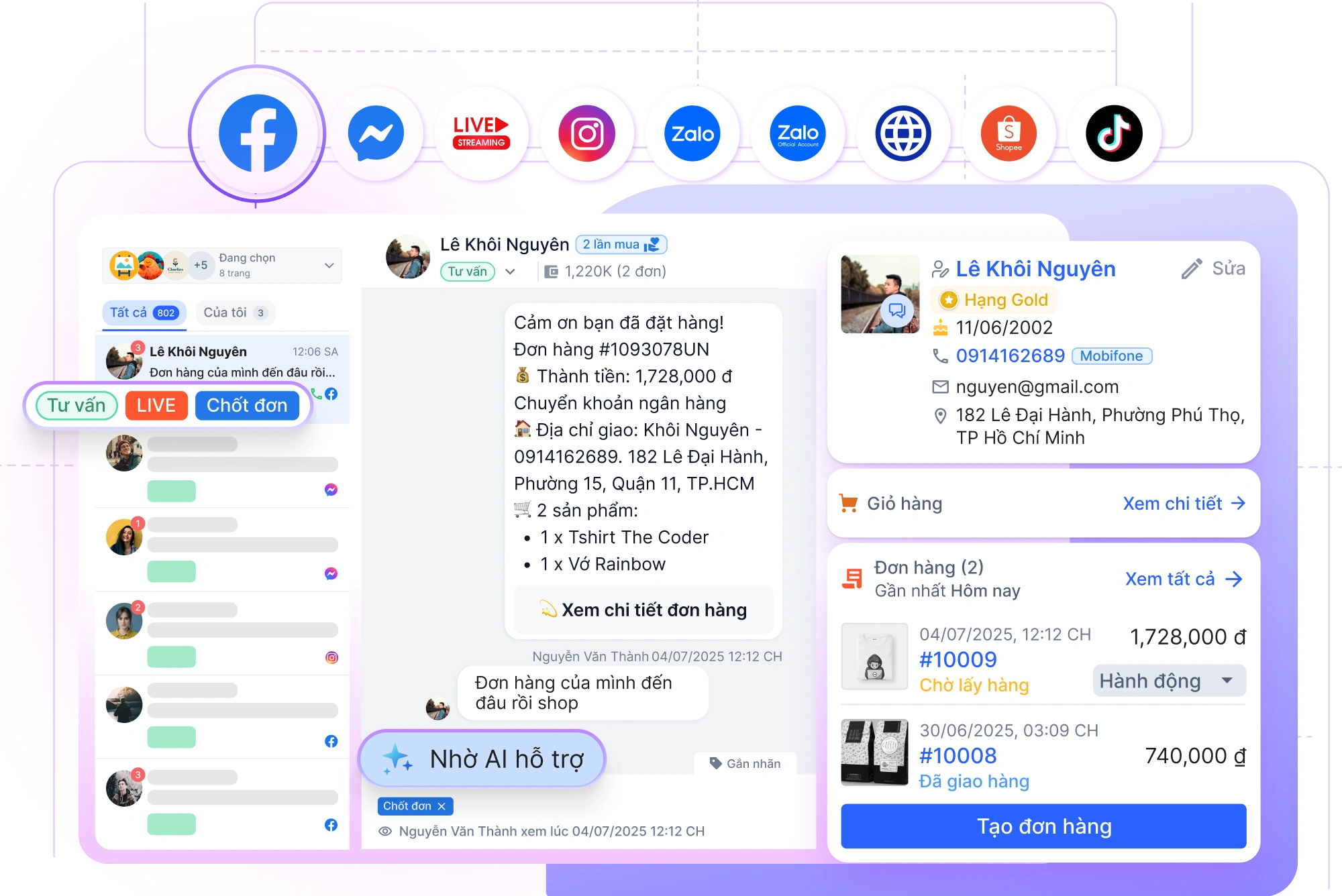Open the Shopee channel icon
Image resolution: width=1342 pixels, height=896 pixels.
1009,133
